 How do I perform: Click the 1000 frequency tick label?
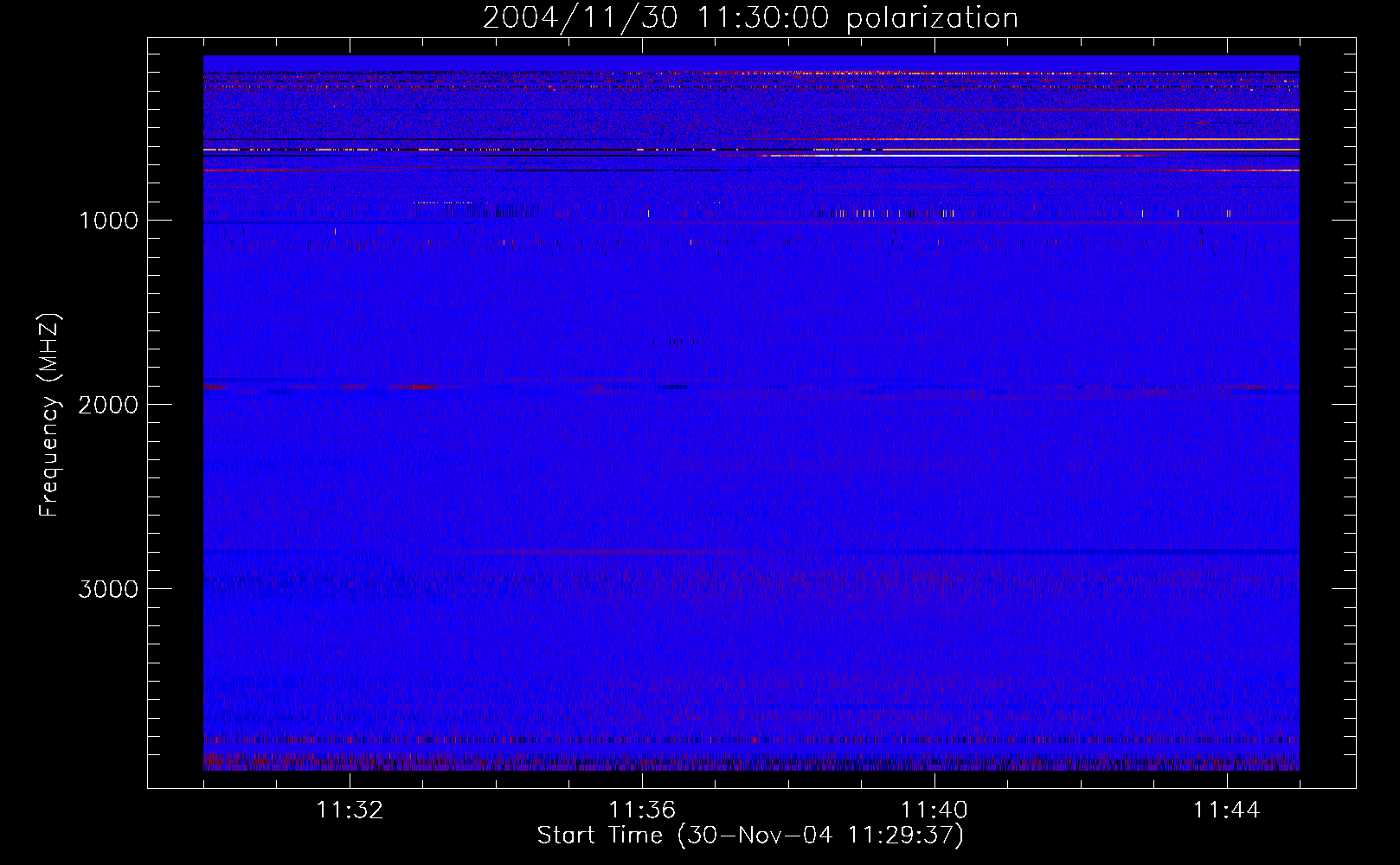coord(108,221)
